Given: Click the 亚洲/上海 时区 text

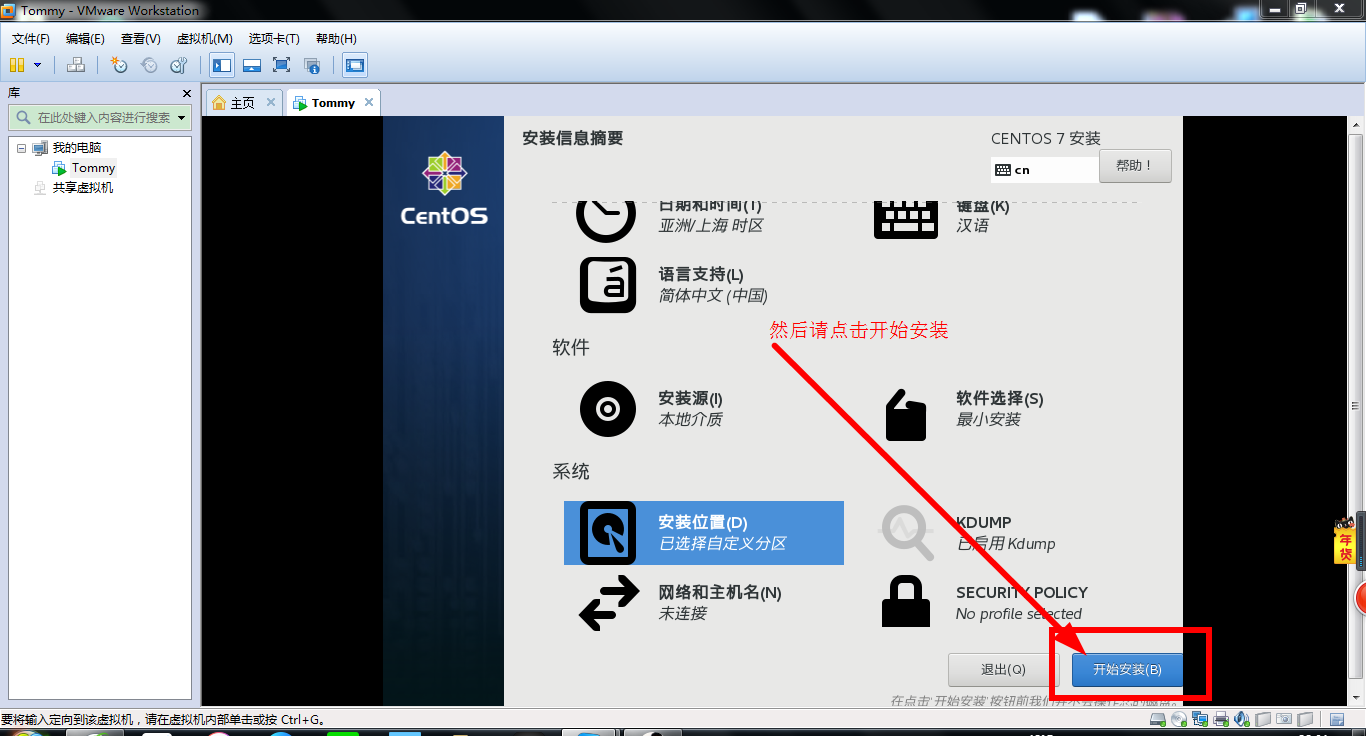Looking at the screenshot, I should pos(711,226).
